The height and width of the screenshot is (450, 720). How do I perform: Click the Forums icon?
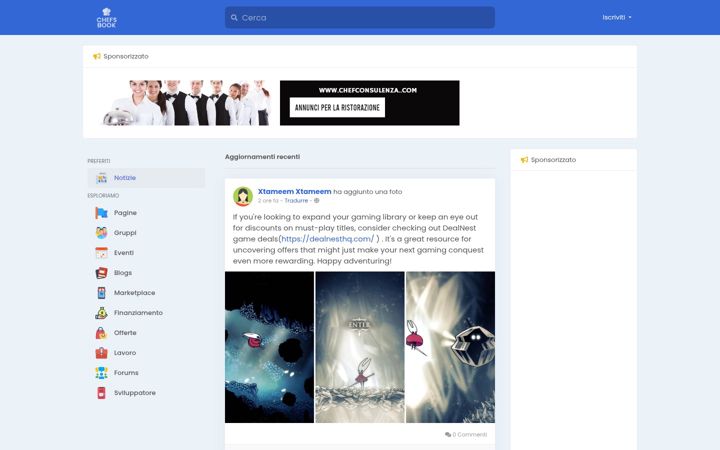tap(101, 373)
